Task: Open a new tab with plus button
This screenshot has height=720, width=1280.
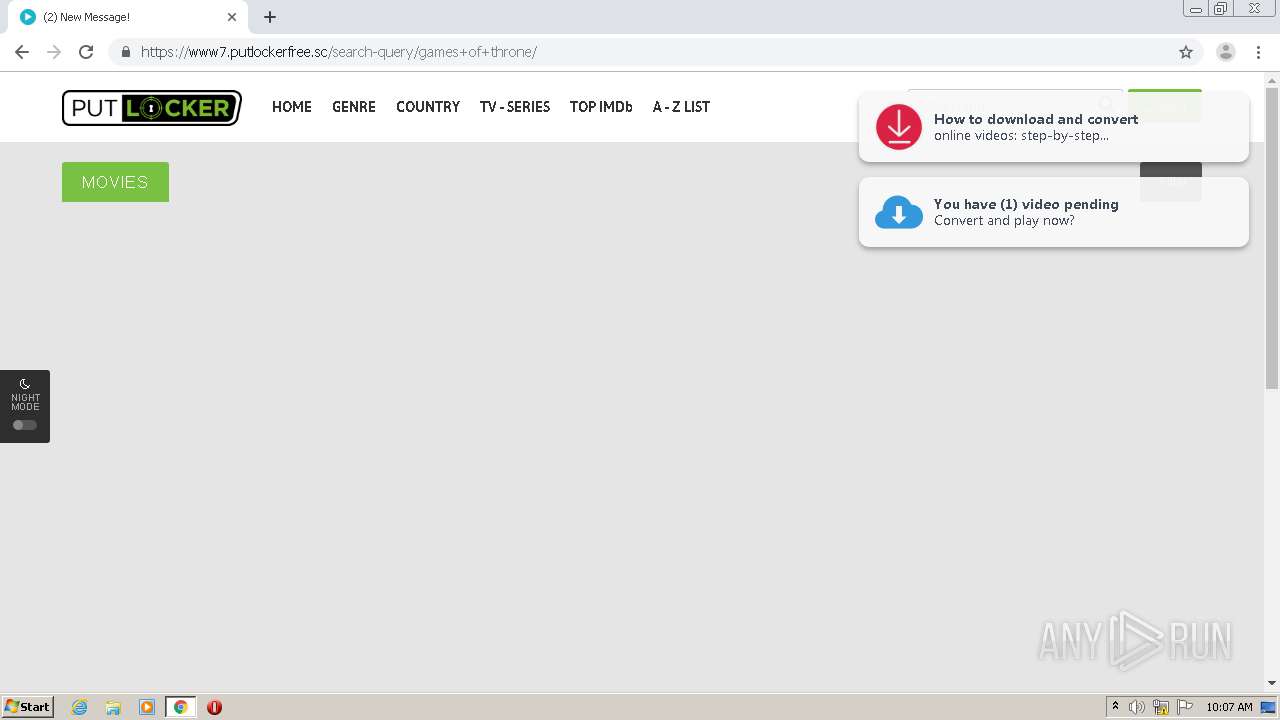Action: pyautogui.click(x=270, y=17)
